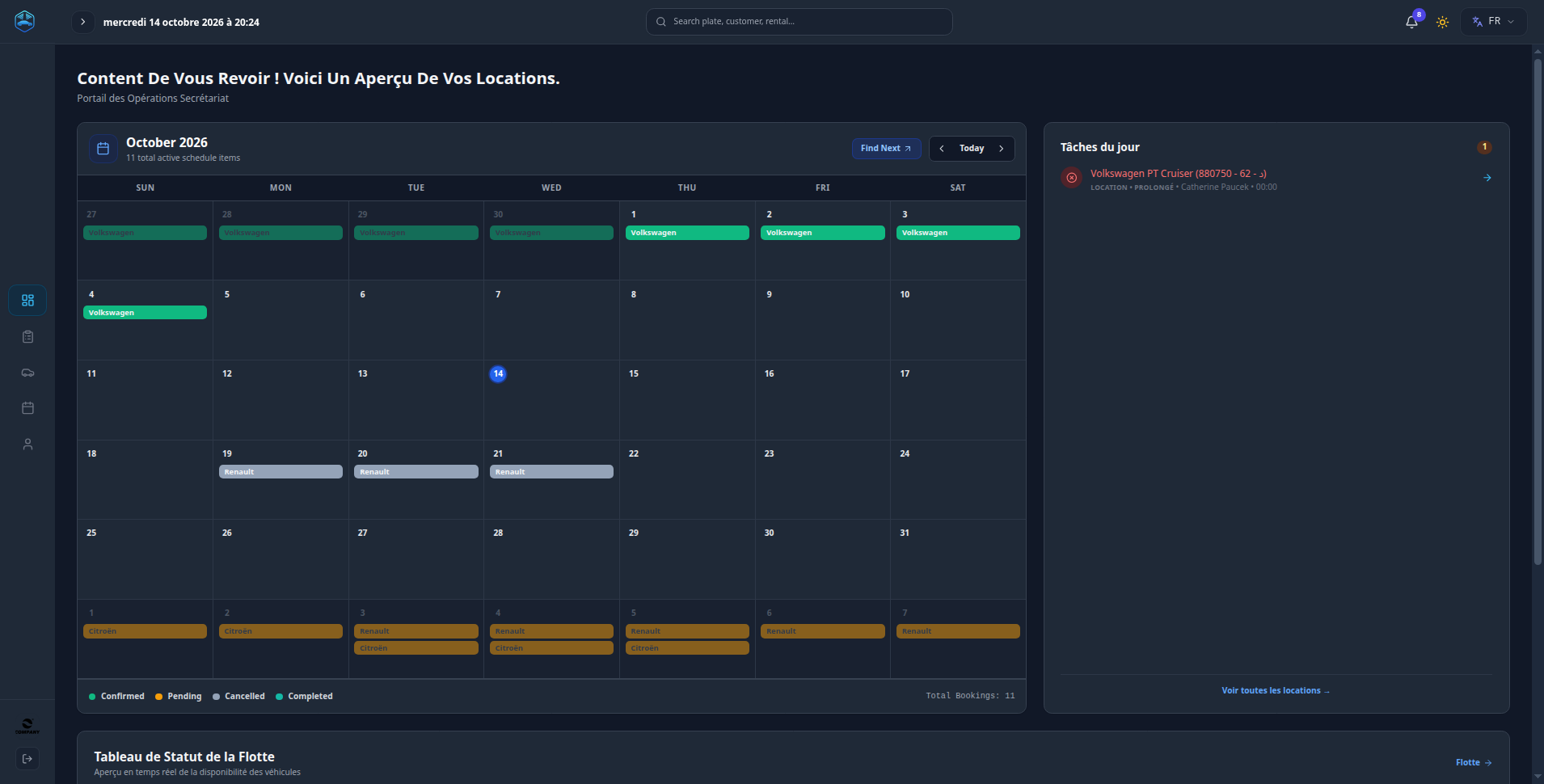Open the car fleet icon in sidebar
This screenshot has width=1544, height=784.
pyautogui.click(x=27, y=373)
